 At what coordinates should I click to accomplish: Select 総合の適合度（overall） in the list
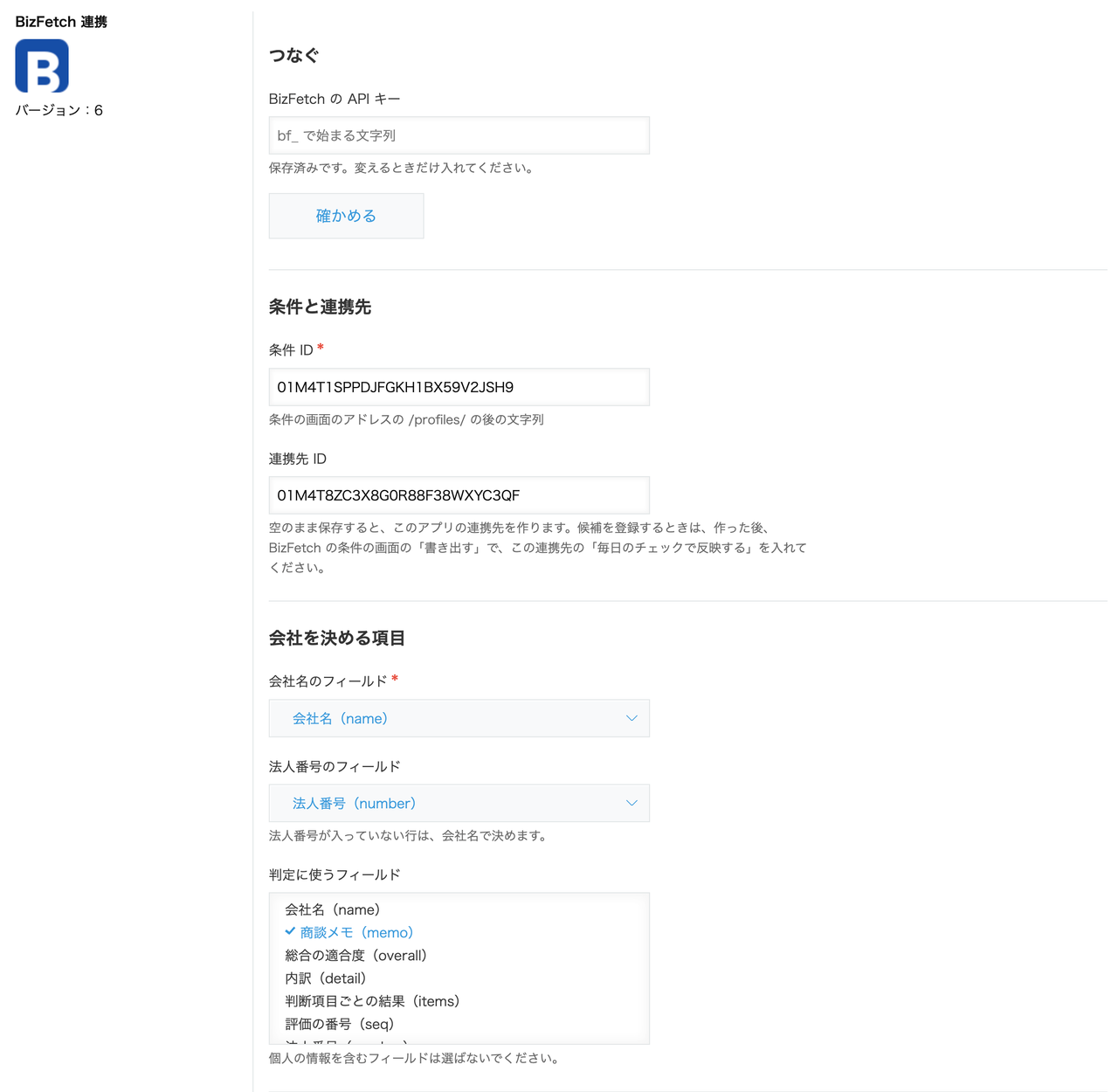click(459, 955)
